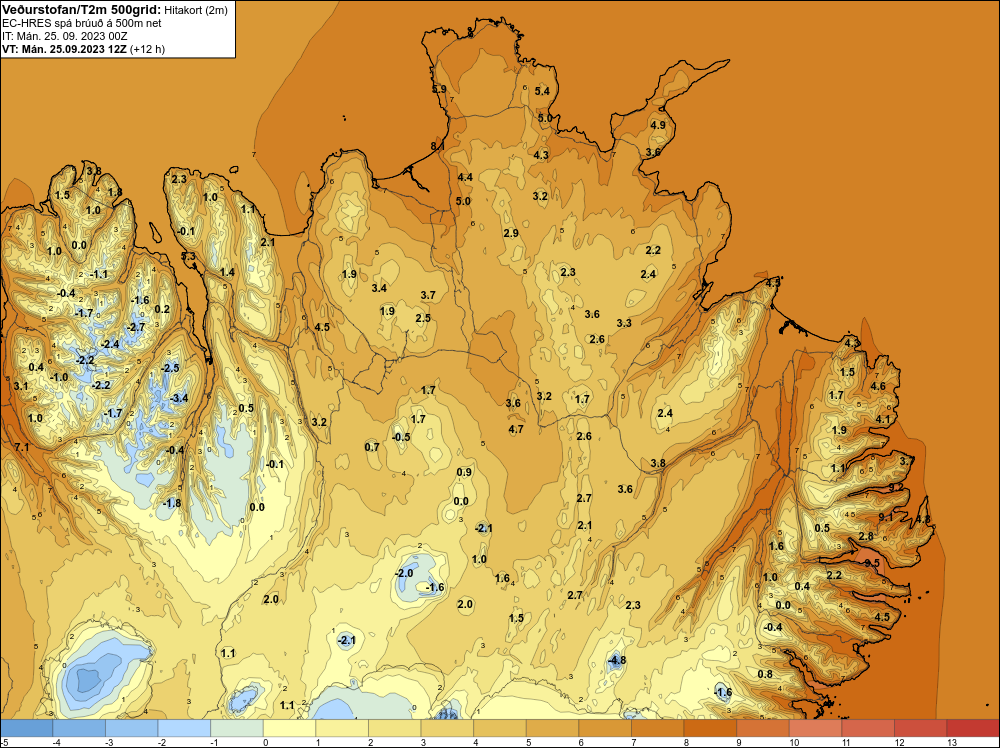The image size is (1000, 748).
Task: Click the 9.5 temperature value
Action: 872,563
